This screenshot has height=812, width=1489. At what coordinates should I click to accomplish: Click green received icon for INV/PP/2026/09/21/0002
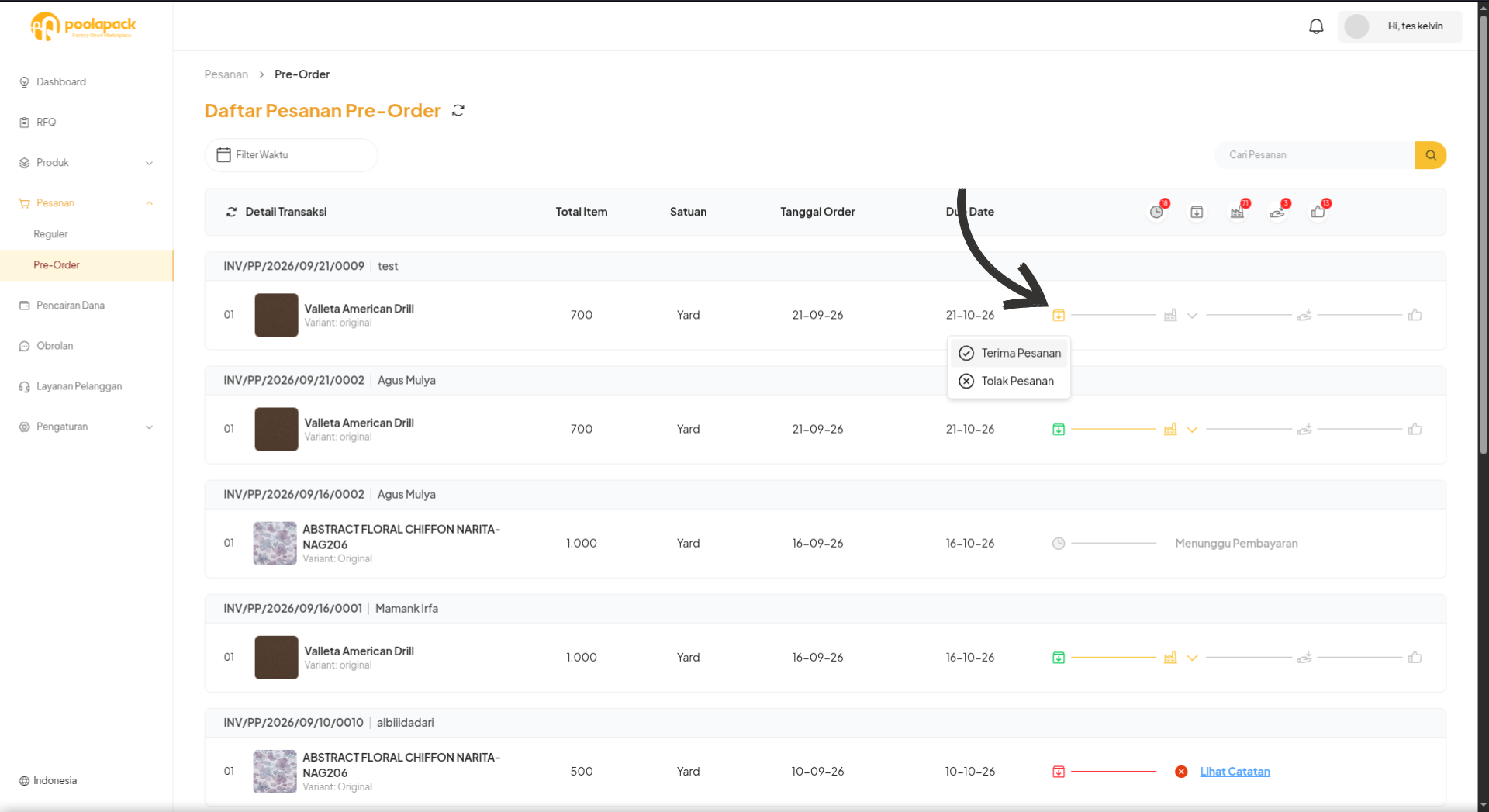[1059, 429]
